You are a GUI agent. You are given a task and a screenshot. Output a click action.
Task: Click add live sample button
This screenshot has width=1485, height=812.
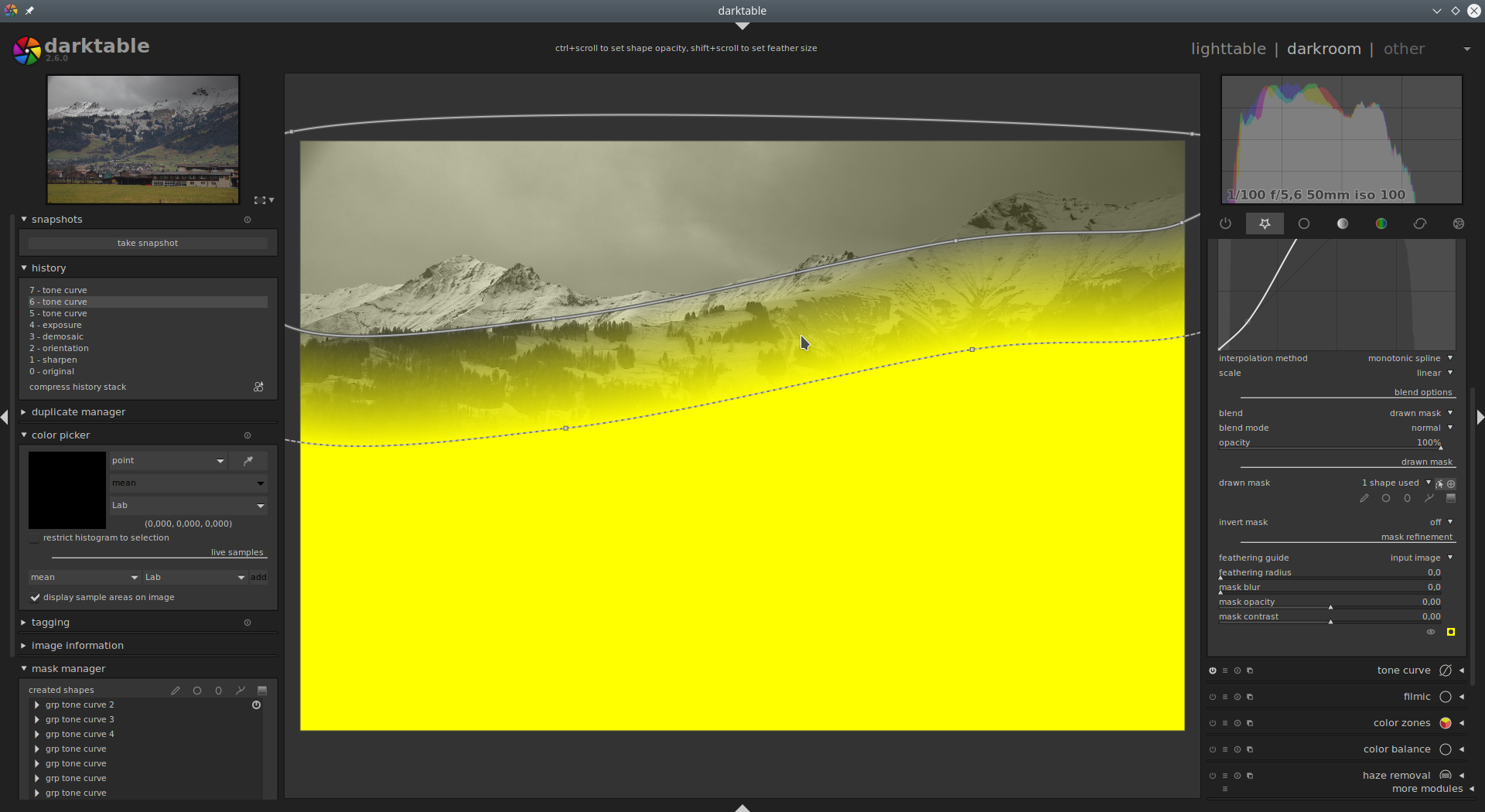[258, 578]
